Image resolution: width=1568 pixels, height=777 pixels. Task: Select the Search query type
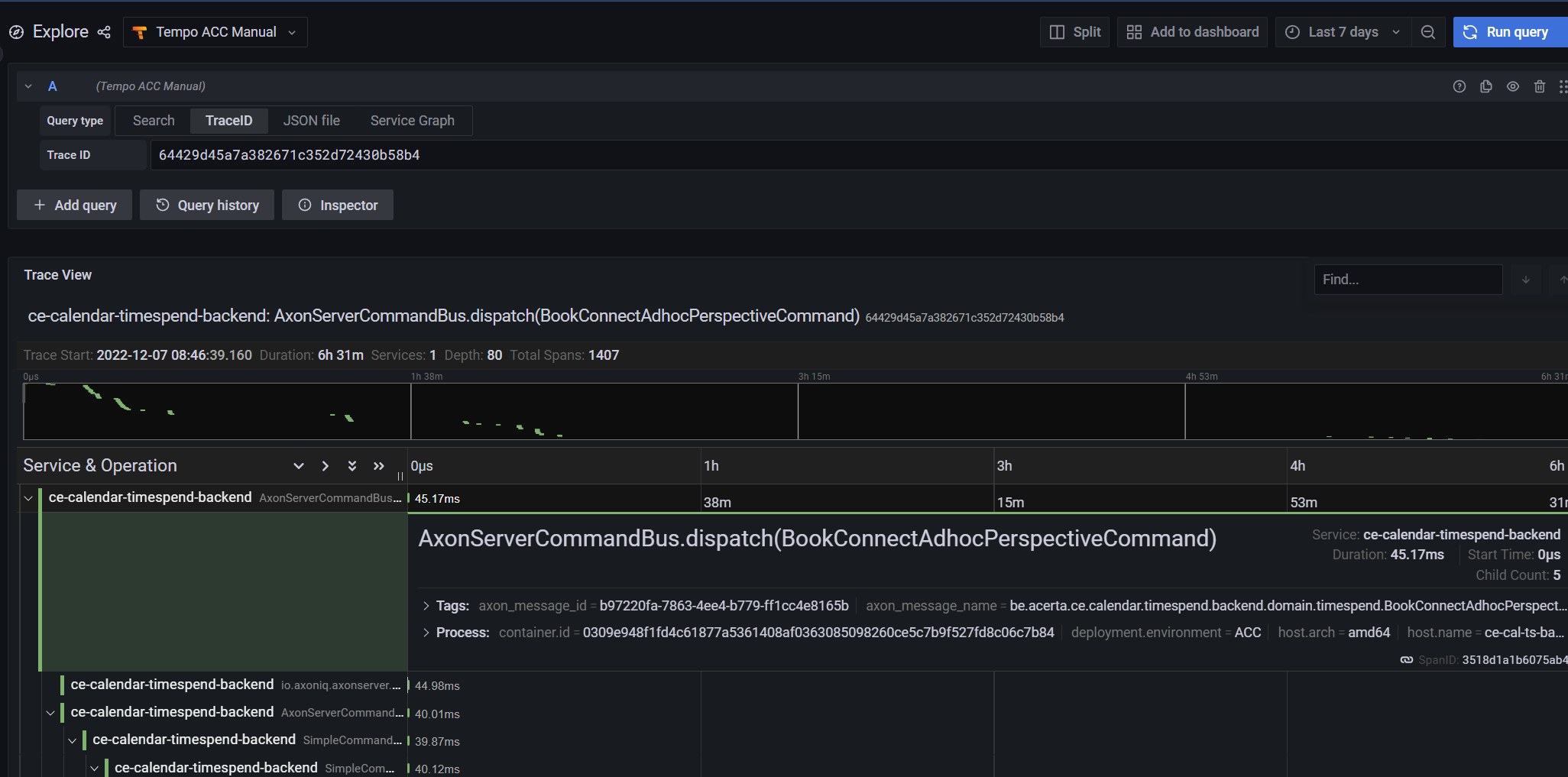pos(154,121)
